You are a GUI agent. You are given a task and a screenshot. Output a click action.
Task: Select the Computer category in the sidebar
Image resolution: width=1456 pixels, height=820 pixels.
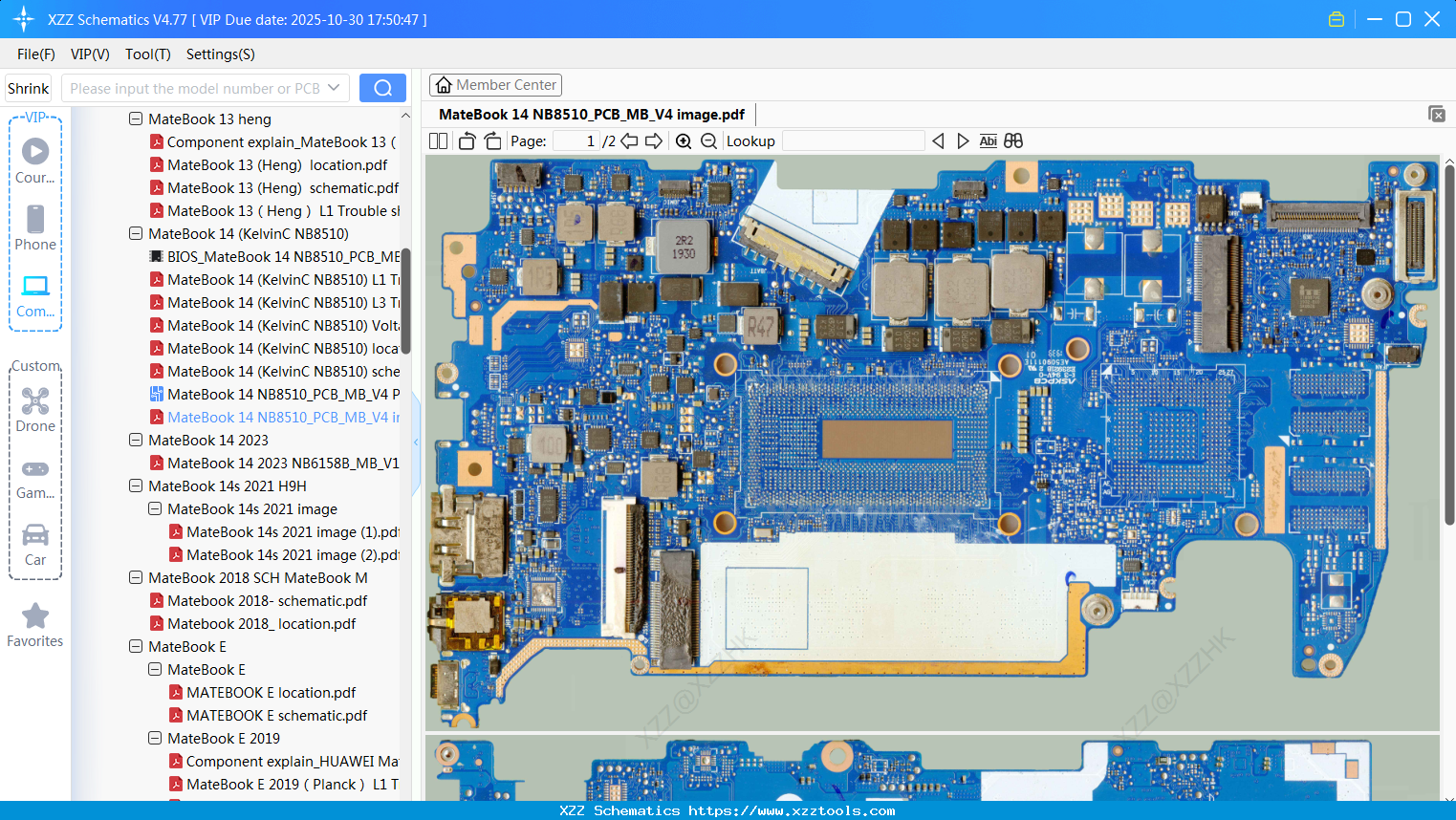[x=35, y=294]
